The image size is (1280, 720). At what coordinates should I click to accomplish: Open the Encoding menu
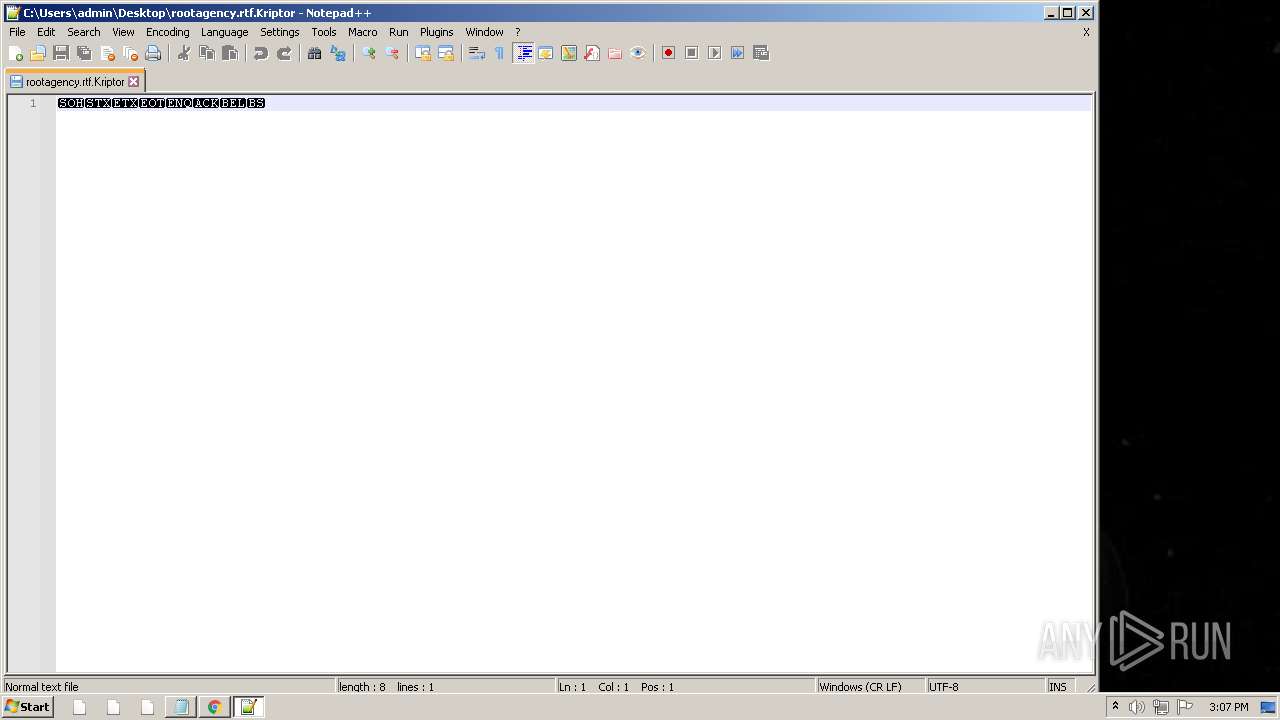coord(168,32)
